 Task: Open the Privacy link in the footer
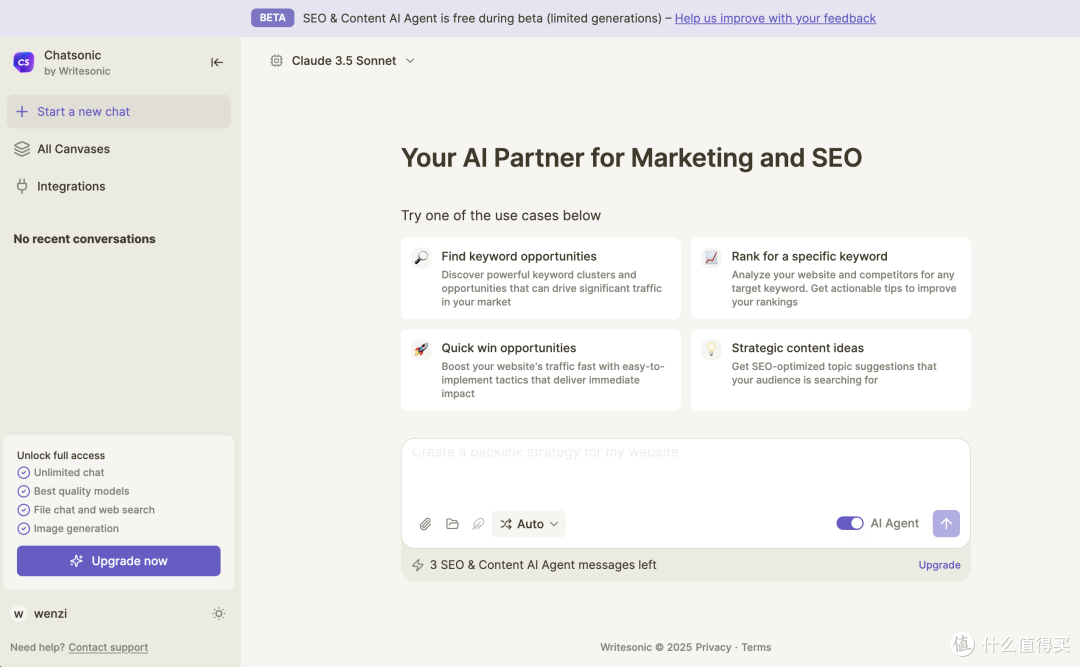coord(713,647)
